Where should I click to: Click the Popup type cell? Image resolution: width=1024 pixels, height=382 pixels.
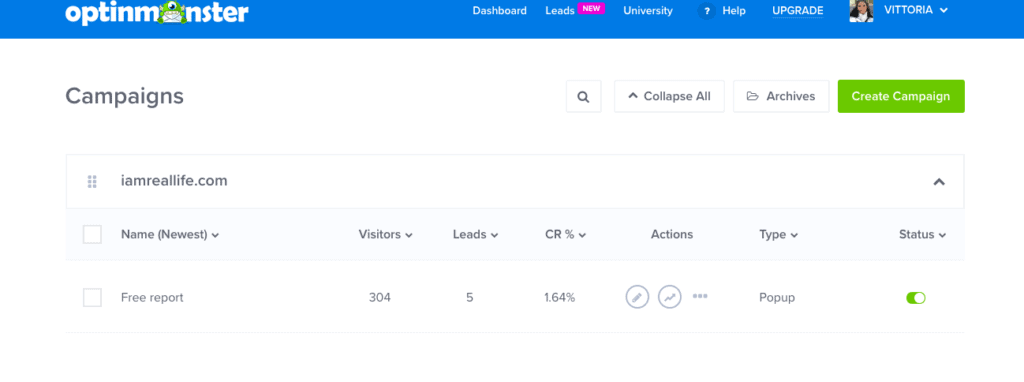777,298
